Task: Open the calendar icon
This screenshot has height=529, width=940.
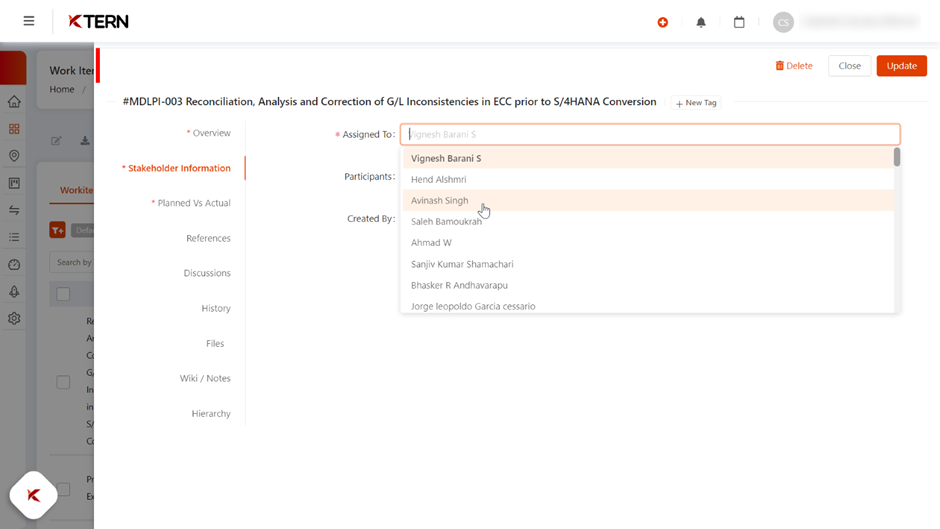Action: [x=739, y=22]
